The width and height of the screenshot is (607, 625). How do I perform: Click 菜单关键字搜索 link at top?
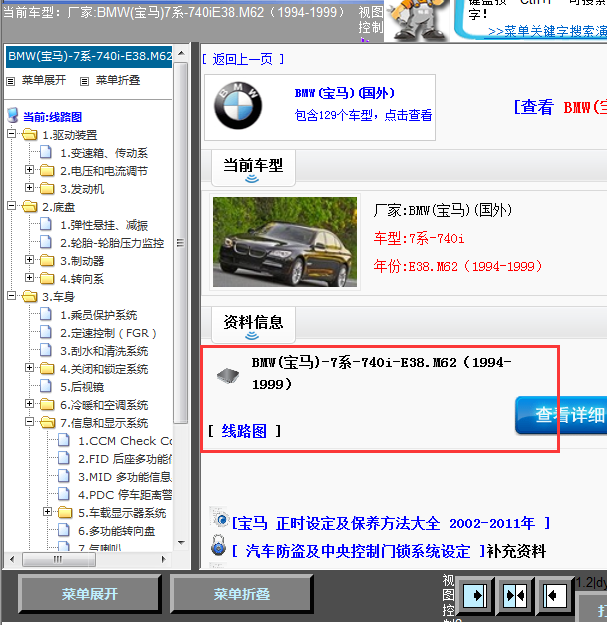[x=547, y=31]
